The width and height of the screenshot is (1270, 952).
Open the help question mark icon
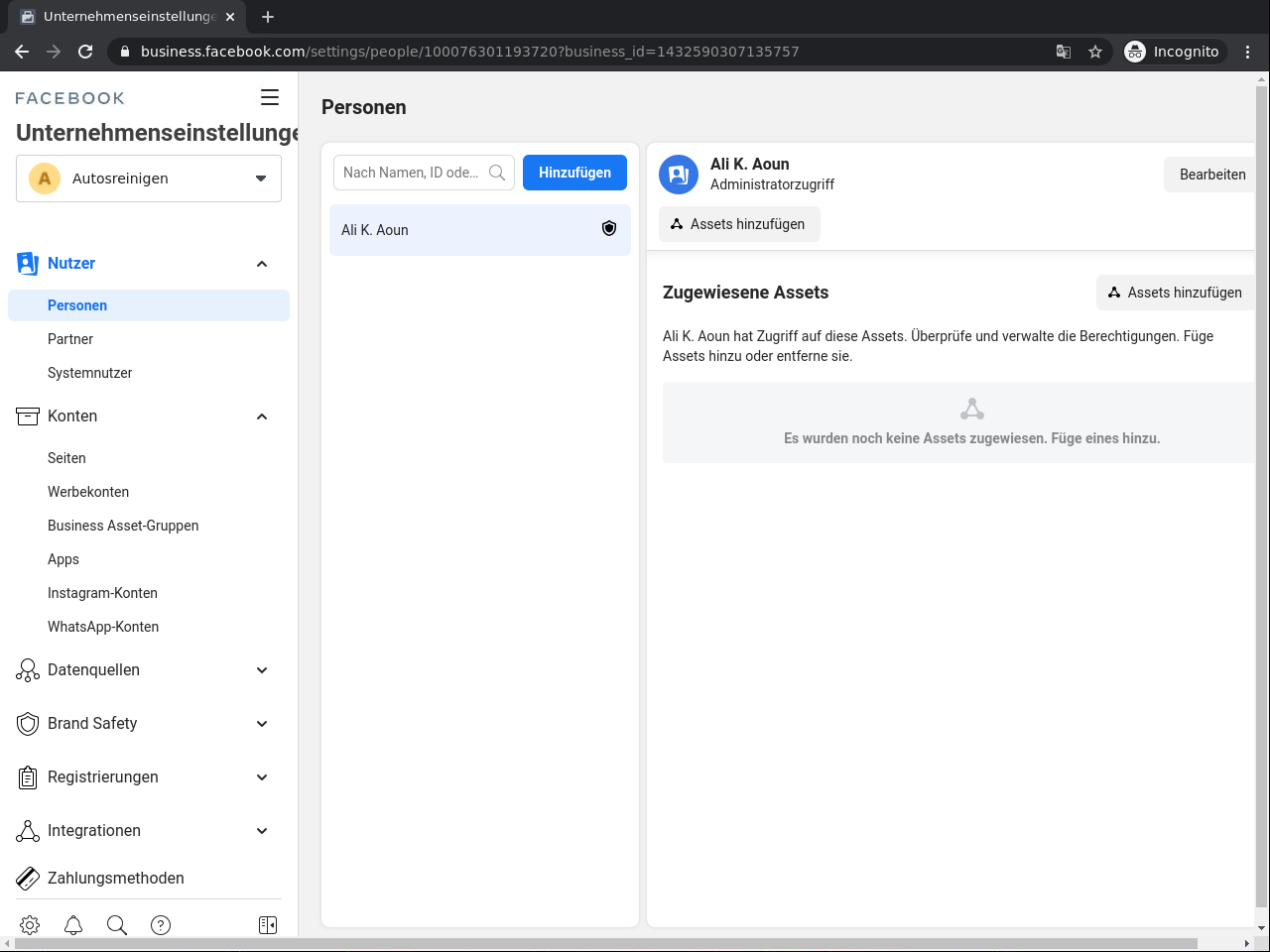pyautogui.click(x=161, y=925)
